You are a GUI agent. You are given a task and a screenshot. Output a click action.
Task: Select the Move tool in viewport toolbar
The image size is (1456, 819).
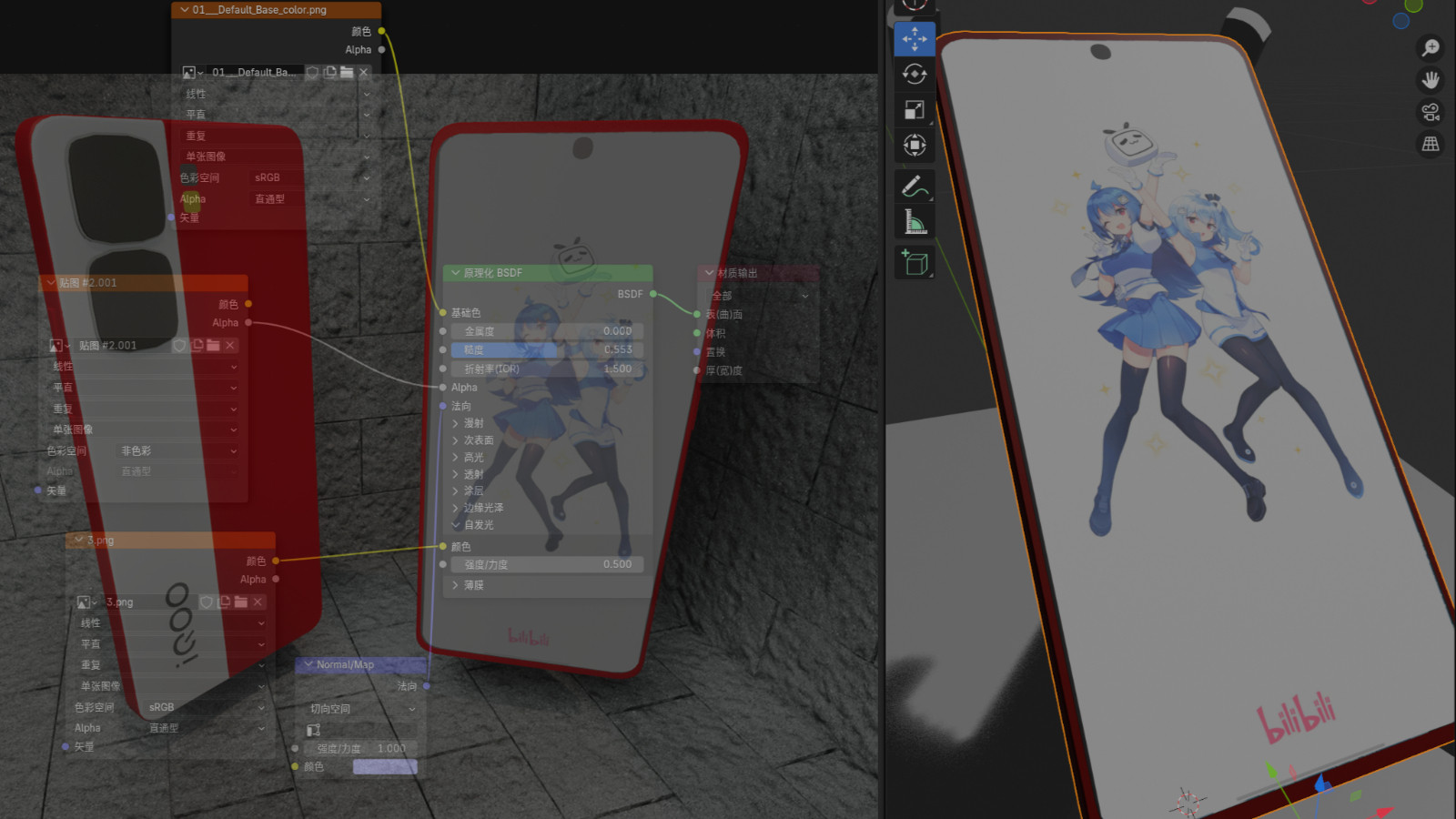915,39
